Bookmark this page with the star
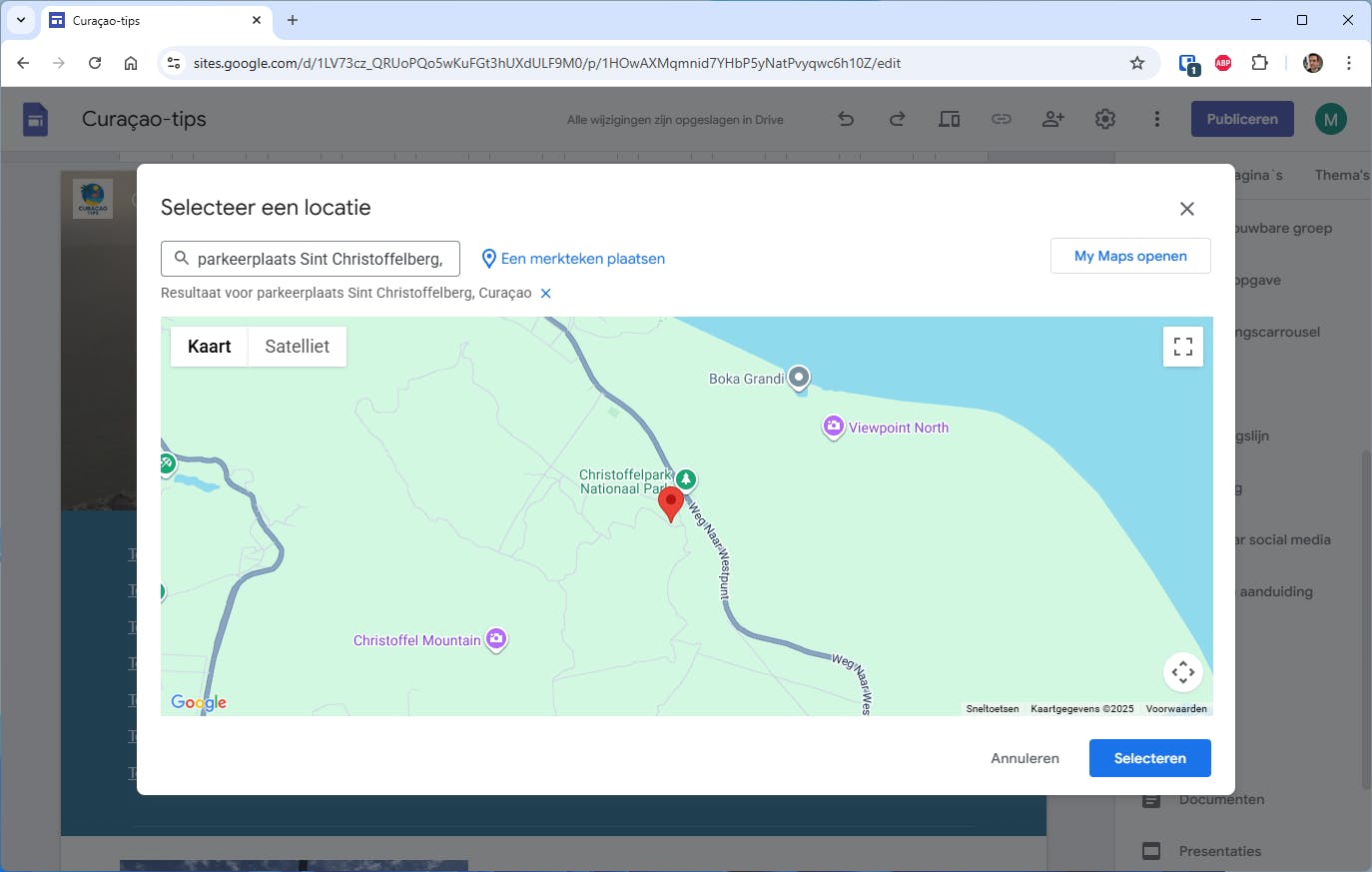The width and height of the screenshot is (1372, 872). [1137, 63]
